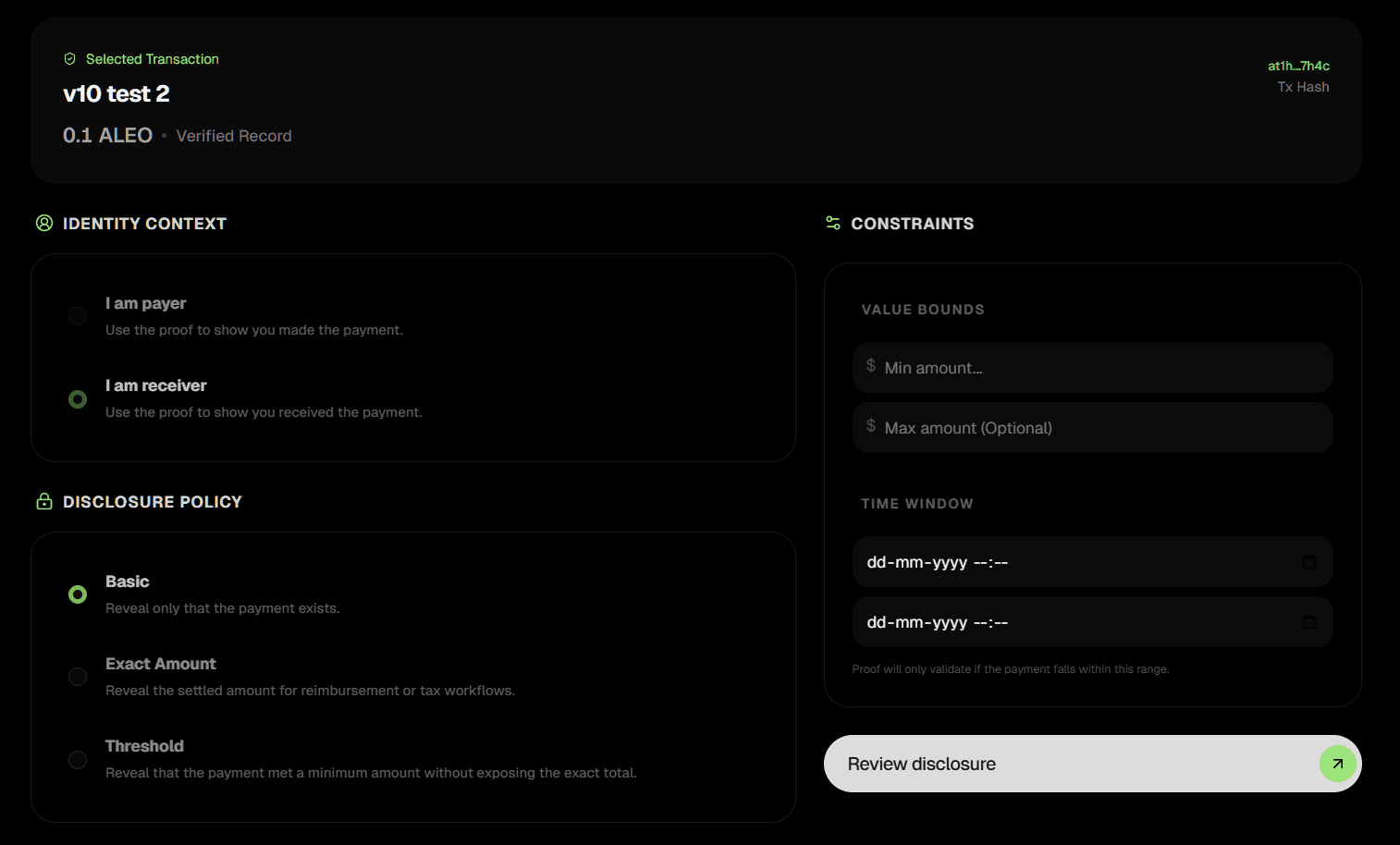The width and height of the screenshot is (1400, 845).
Task: Click the first time window date field
Action: click(1092, 562)
